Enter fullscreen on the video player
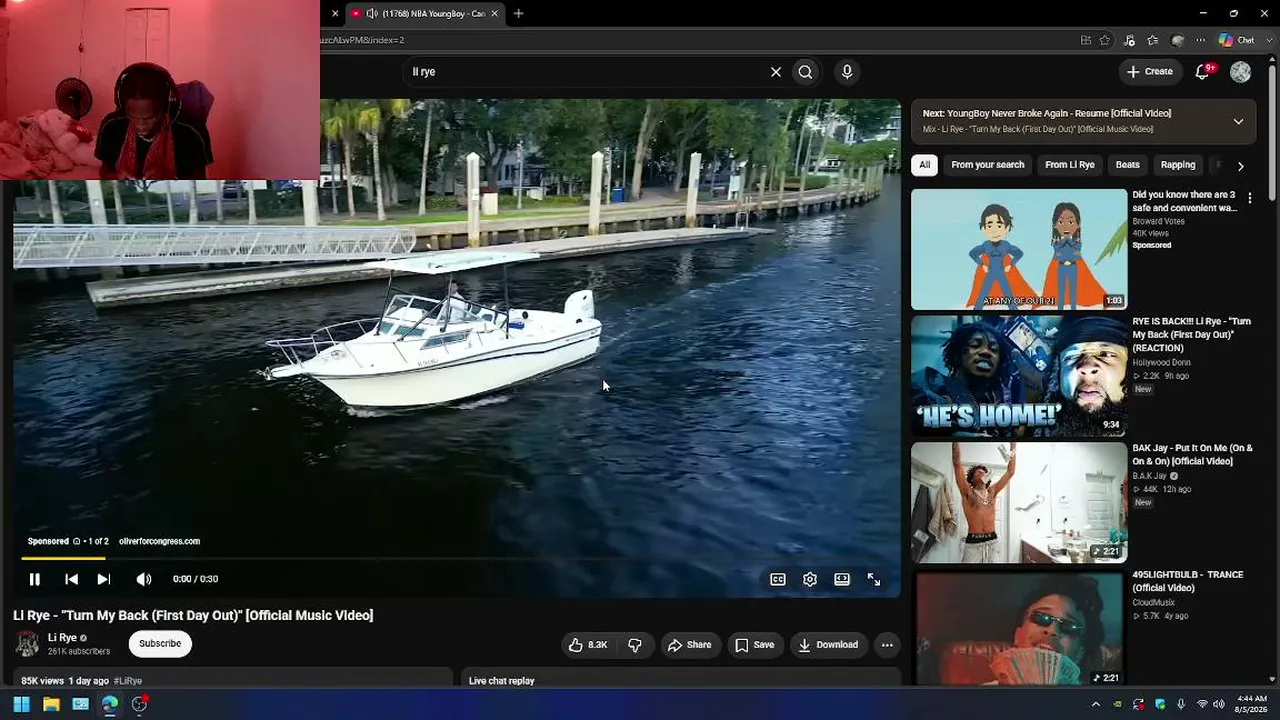Viewport: 1280px width, 720px height. coord(874,579)
